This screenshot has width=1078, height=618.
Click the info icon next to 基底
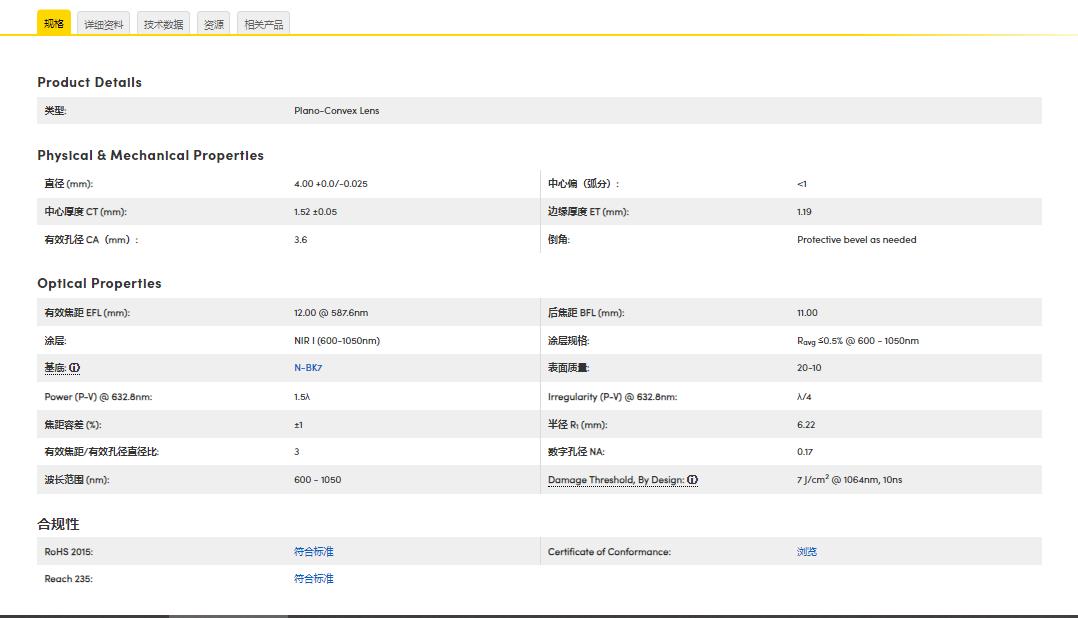coord(75,368)
